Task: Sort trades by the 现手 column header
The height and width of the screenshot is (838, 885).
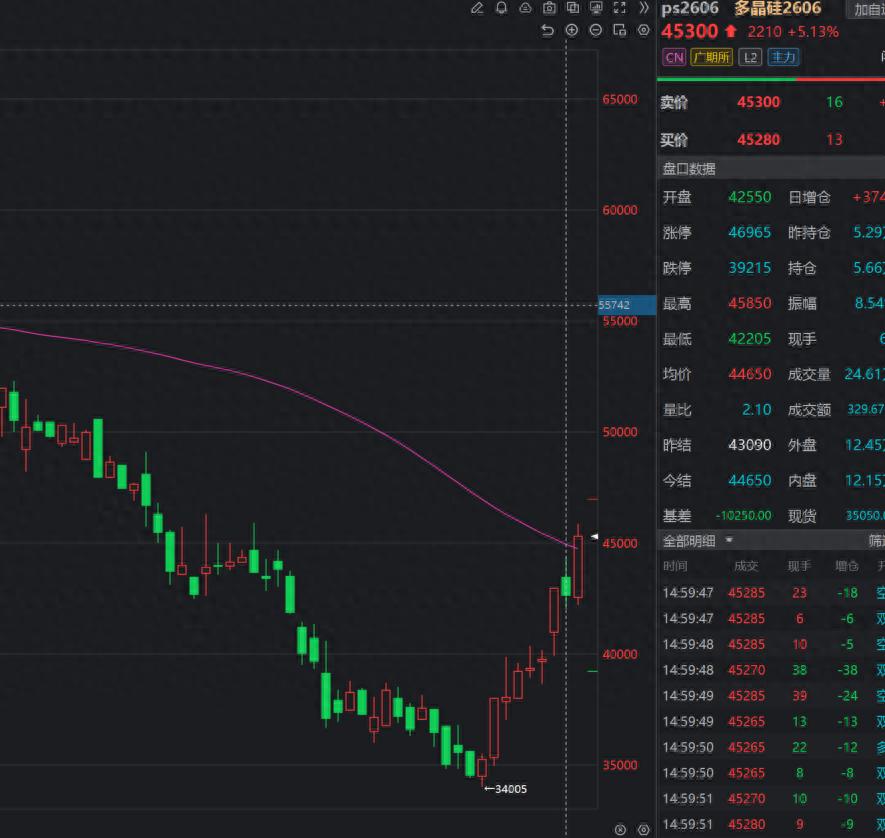Action: point(799,566)
